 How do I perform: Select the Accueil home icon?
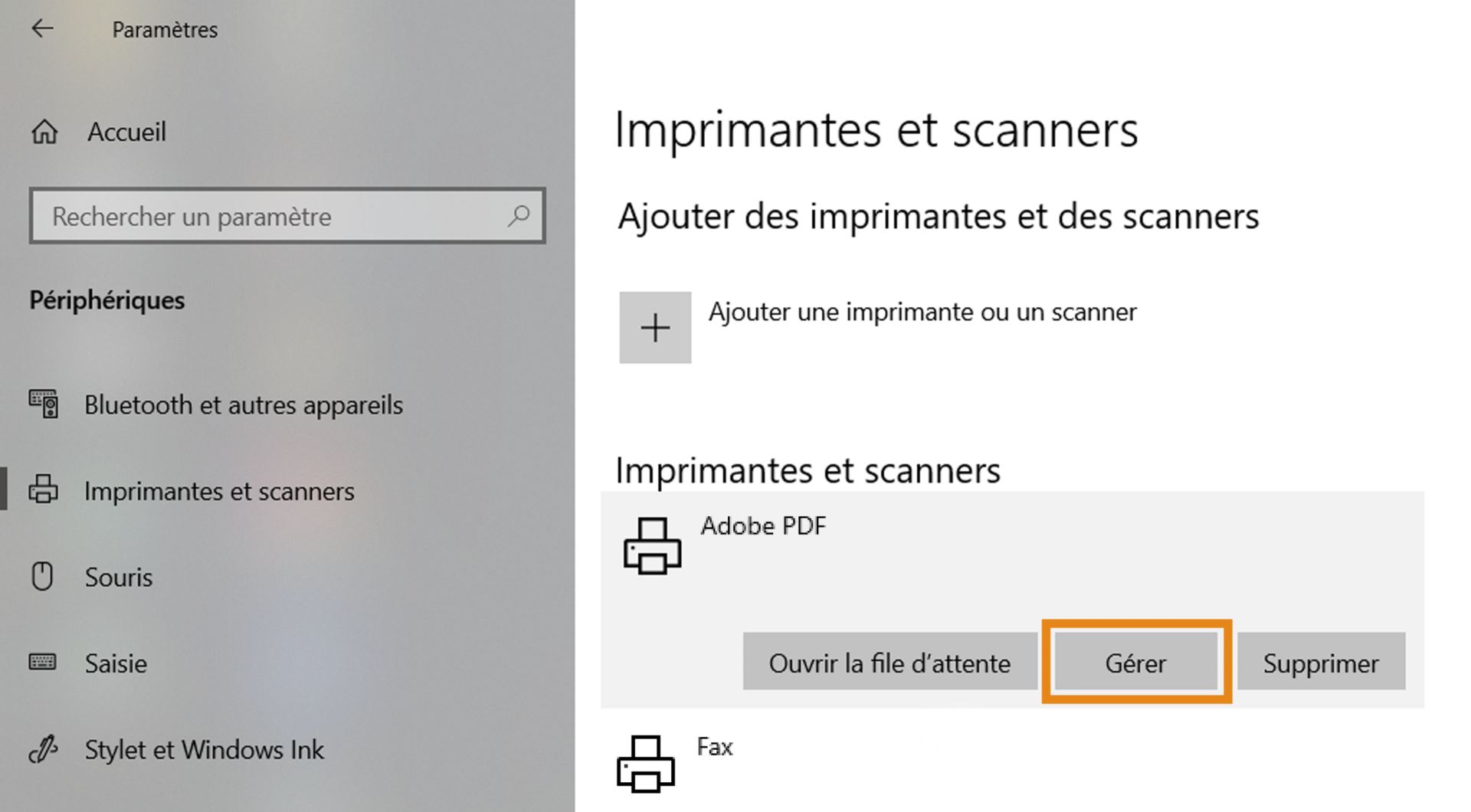44,132
